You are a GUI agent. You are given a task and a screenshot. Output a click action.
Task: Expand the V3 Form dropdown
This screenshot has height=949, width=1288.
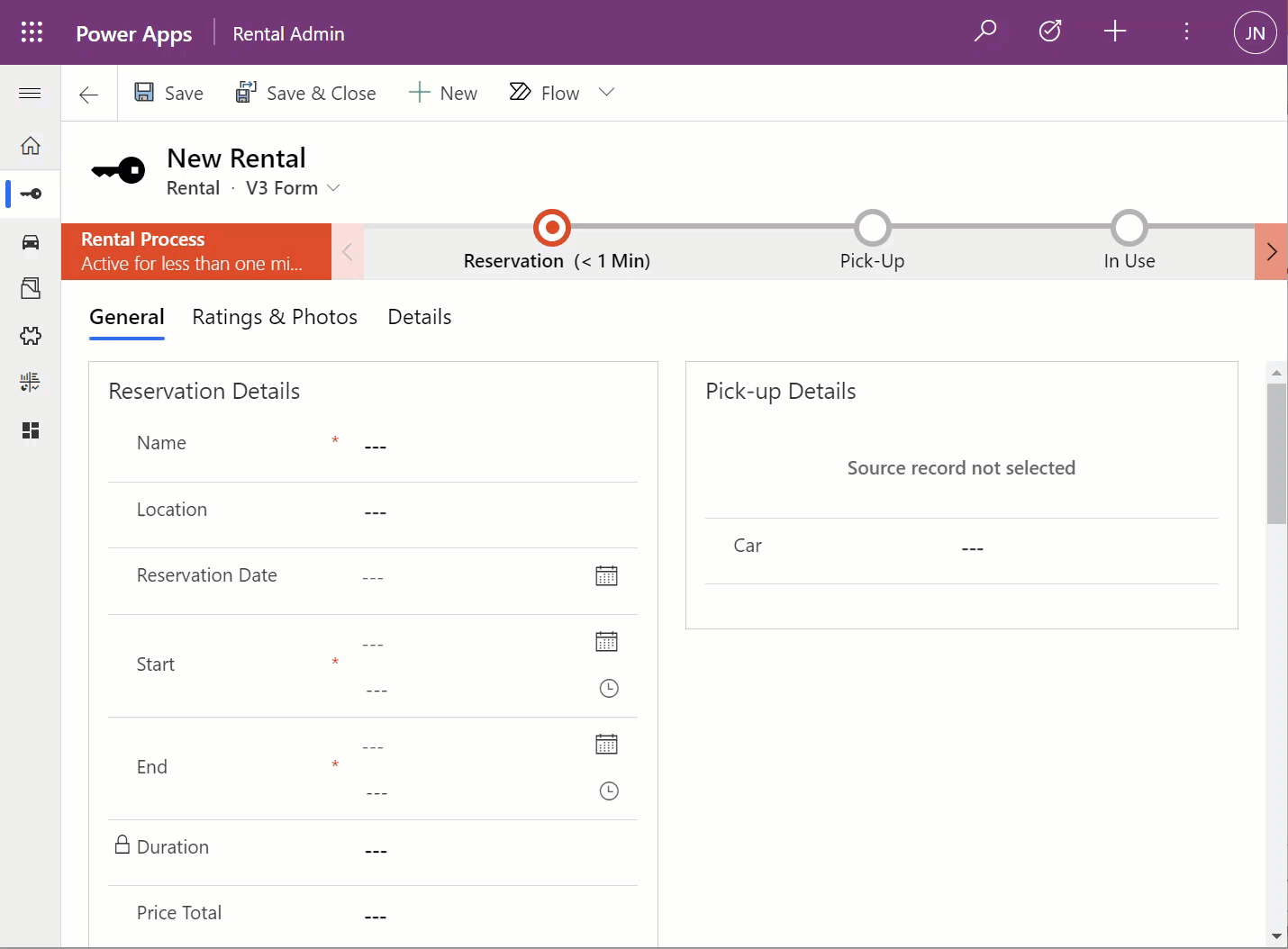click(x=334, y=188)
